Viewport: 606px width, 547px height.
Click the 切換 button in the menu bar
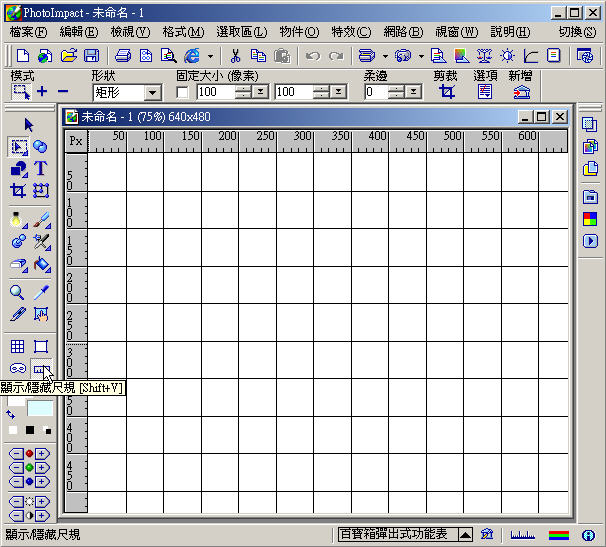577,32
